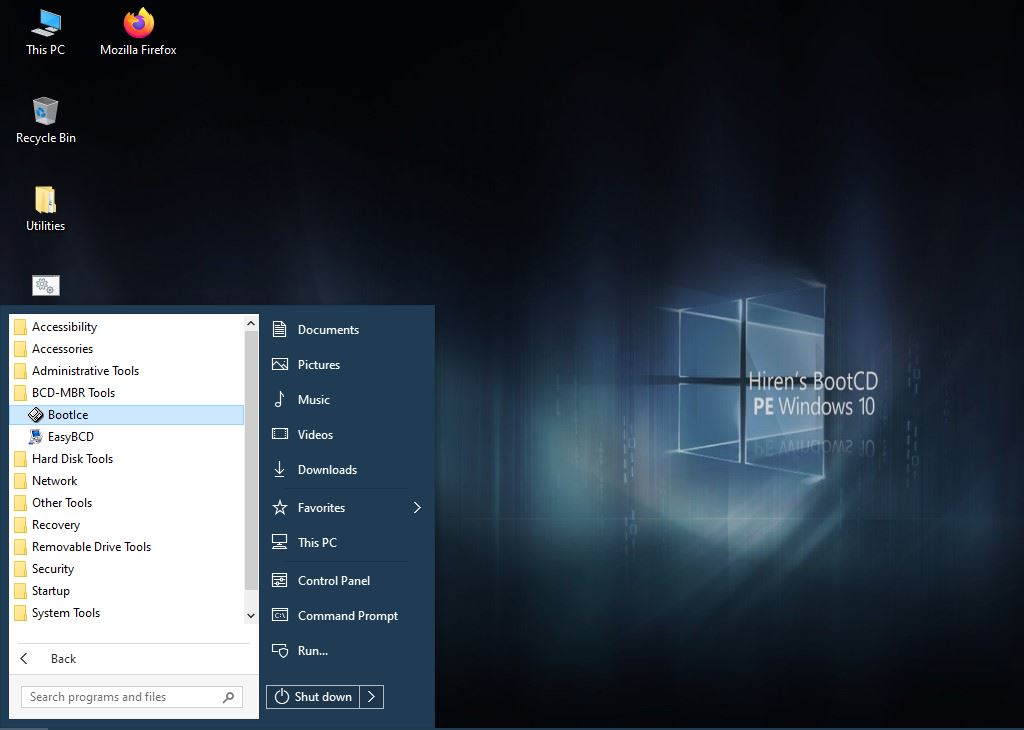Expand the Favorites submenu arrow
This screenshot has height=730, width=1024.
(417, 508)
